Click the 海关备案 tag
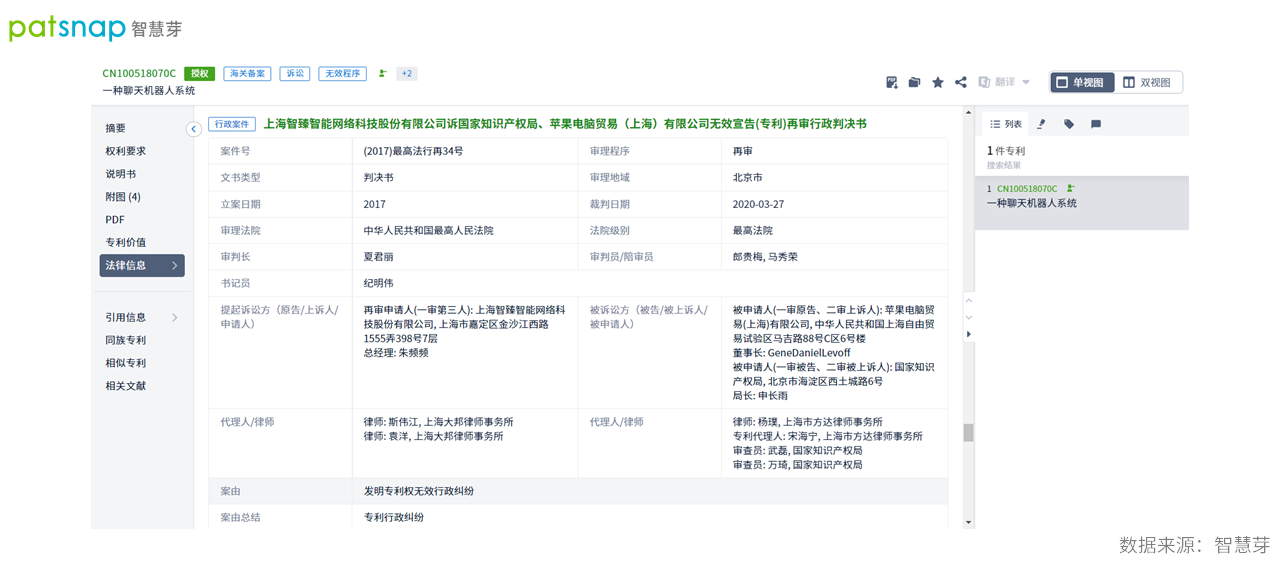Screen dimensions: 1280x567 point(247,73)
